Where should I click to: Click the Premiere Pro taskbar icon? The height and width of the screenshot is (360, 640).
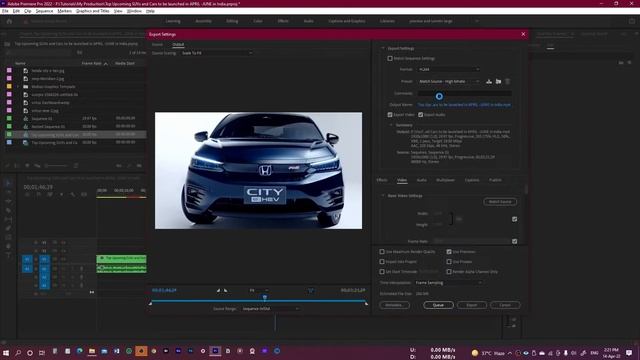(215, 351)
